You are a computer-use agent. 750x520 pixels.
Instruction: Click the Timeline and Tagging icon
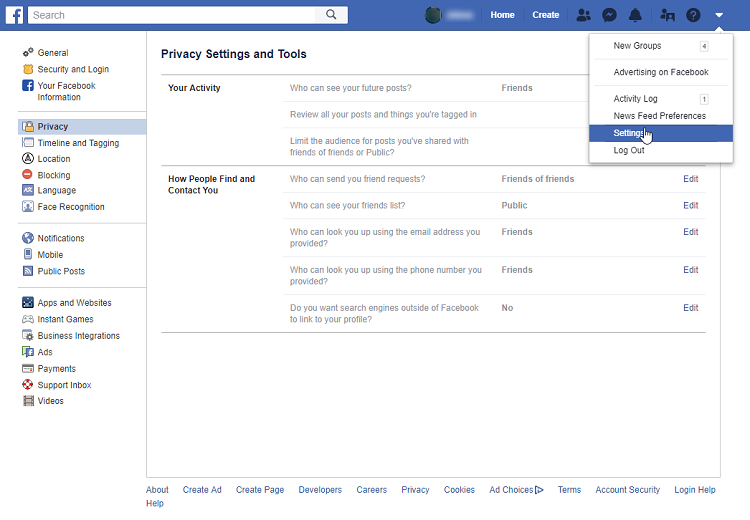[x=28, y=143]
